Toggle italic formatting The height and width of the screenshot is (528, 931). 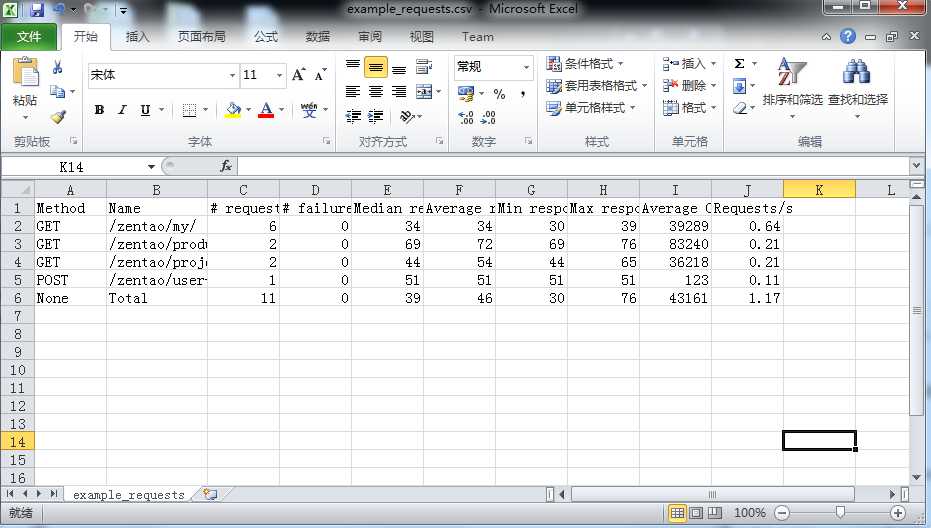click(x=122, y=110)
